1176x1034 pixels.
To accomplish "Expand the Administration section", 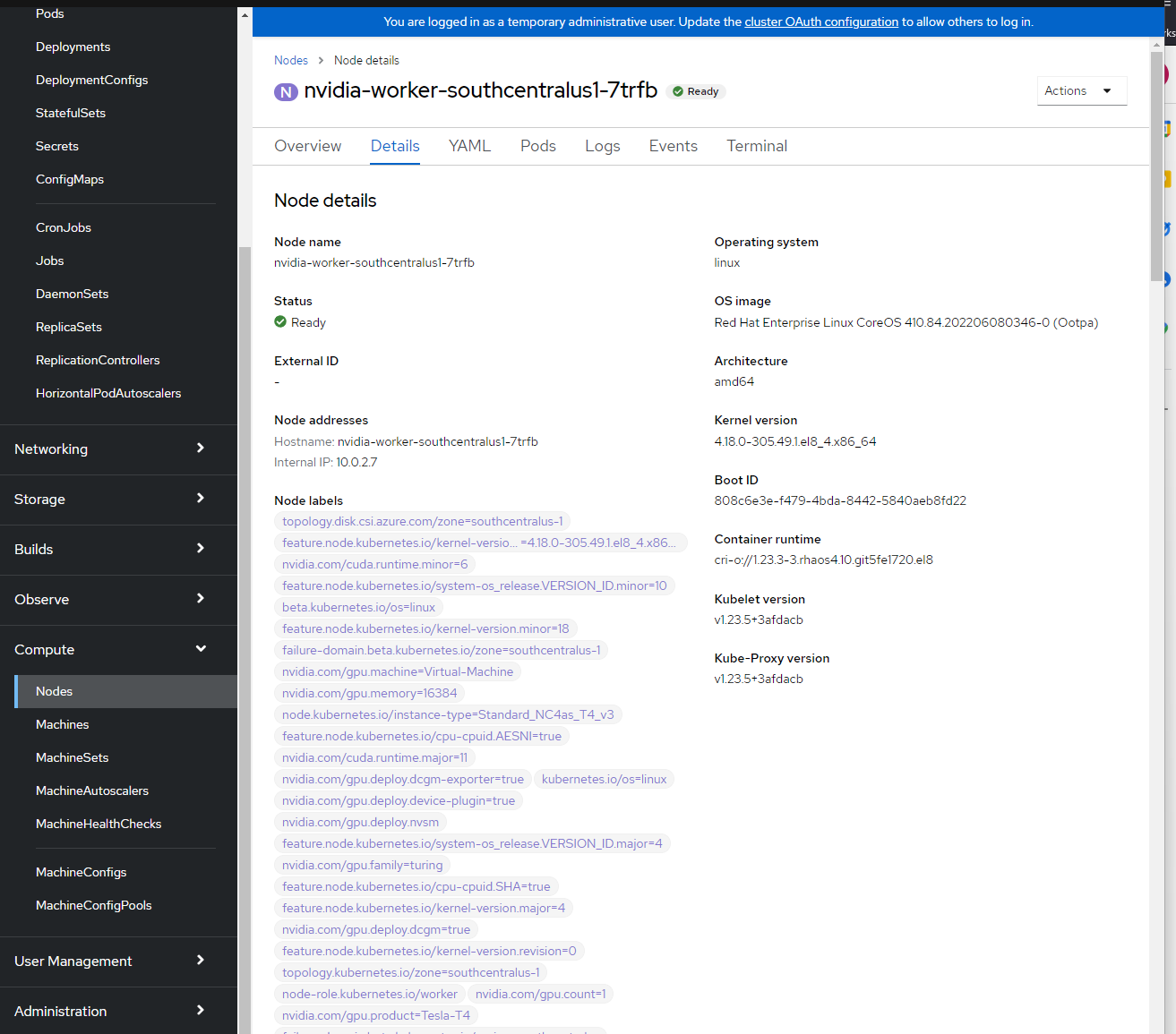I will [118, 1011].
